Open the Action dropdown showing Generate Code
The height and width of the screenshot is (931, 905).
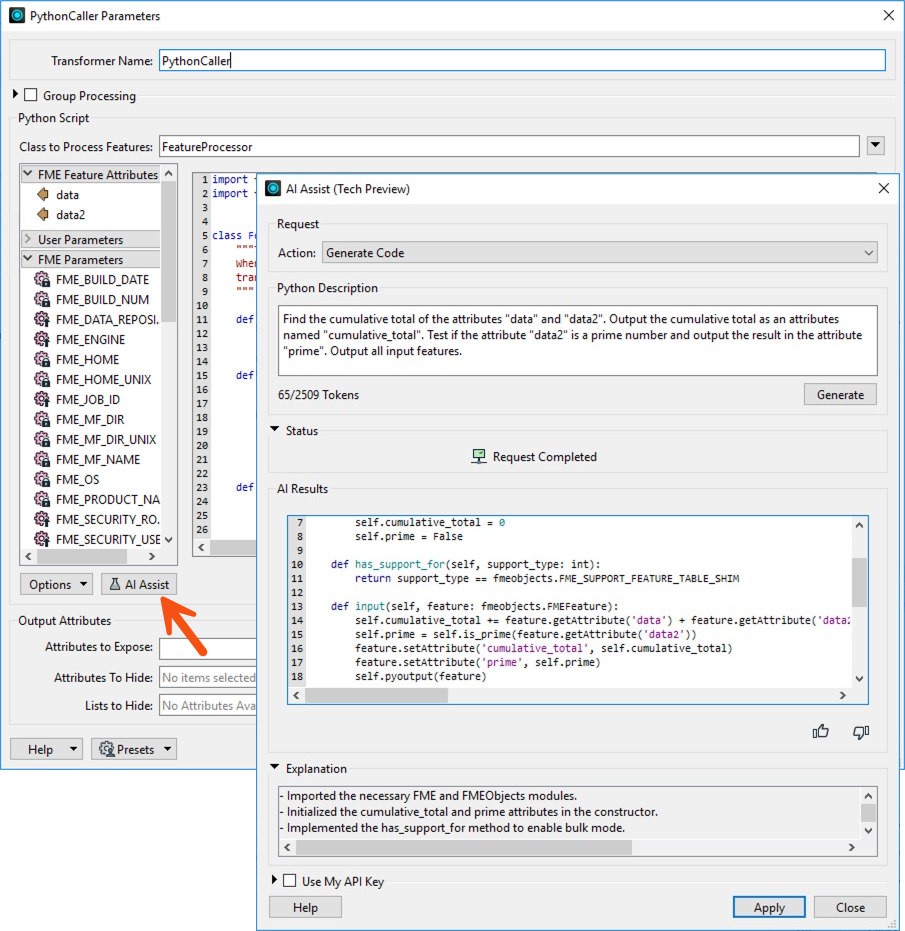click(600, 253)
